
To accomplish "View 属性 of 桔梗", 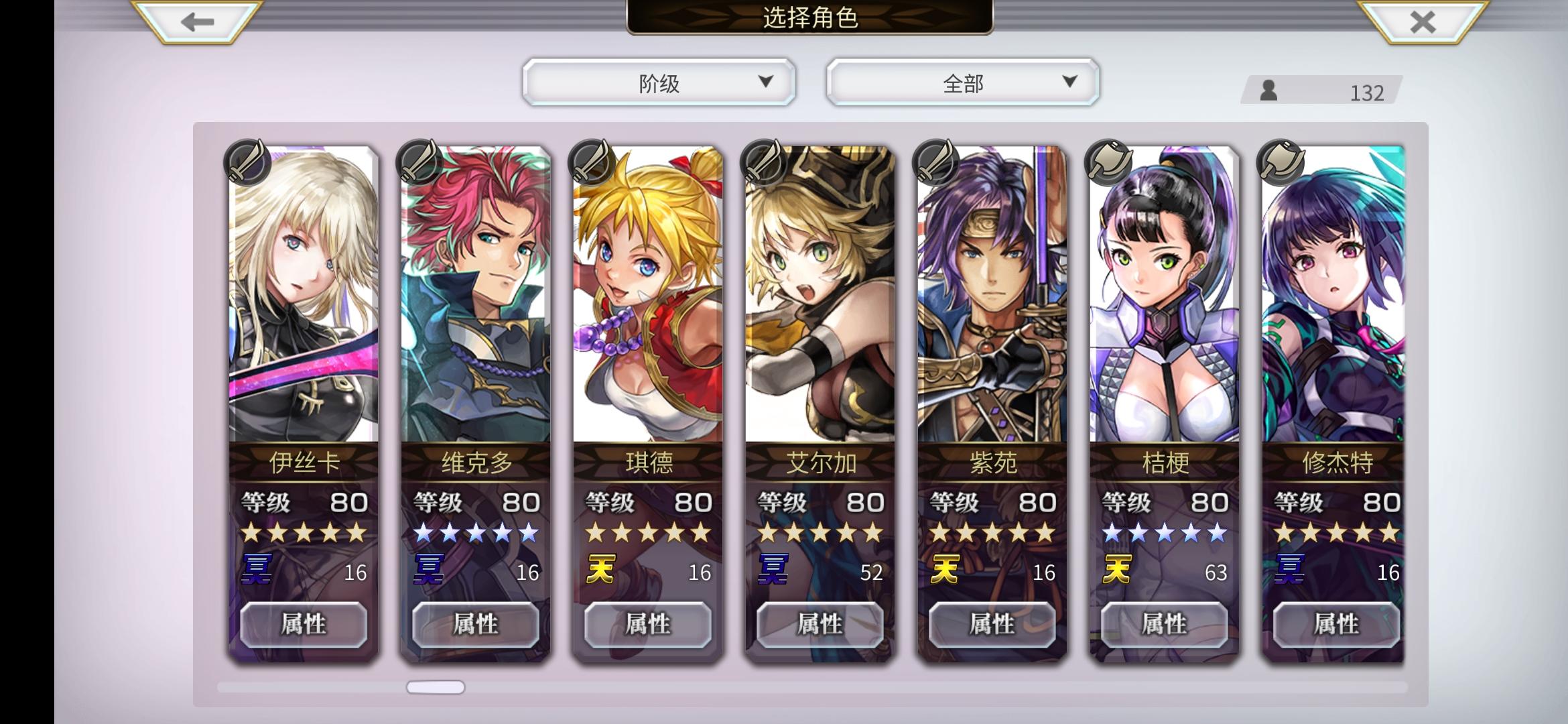I will click(1165, 625).
